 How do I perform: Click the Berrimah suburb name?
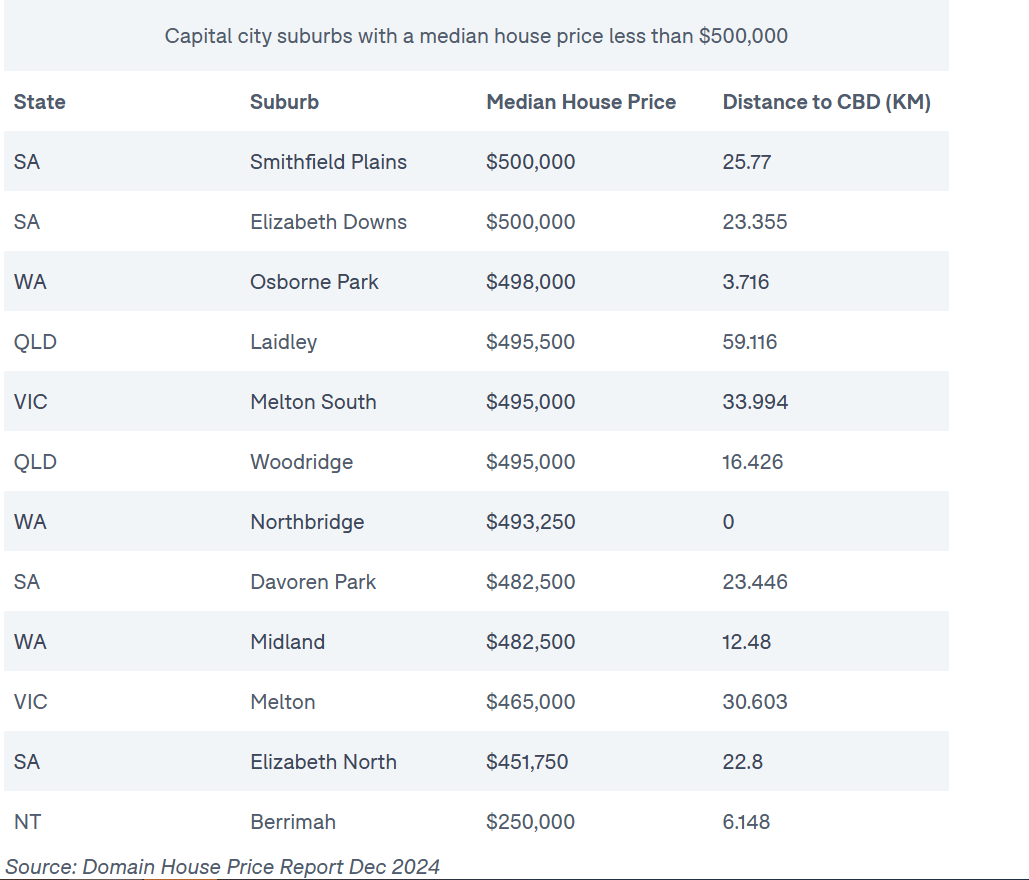click(293, 822)
